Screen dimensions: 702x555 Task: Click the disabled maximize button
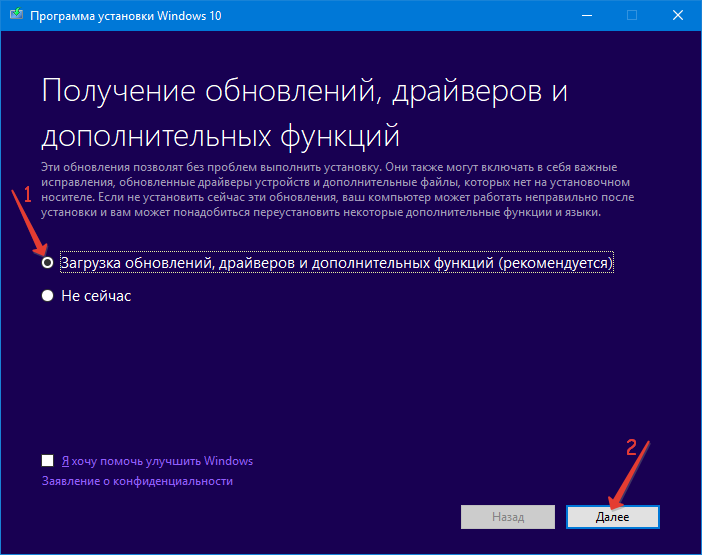(x=632, y=15)
